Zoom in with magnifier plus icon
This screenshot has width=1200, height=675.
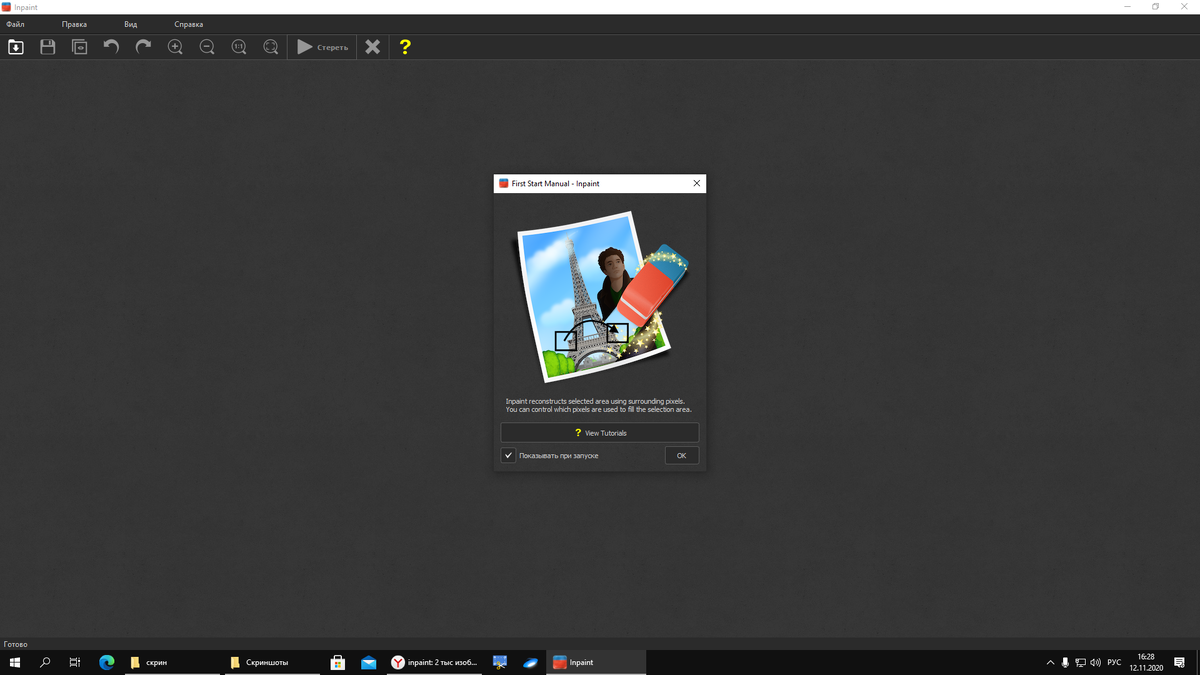pyautogui.click(x=175, y=47)
